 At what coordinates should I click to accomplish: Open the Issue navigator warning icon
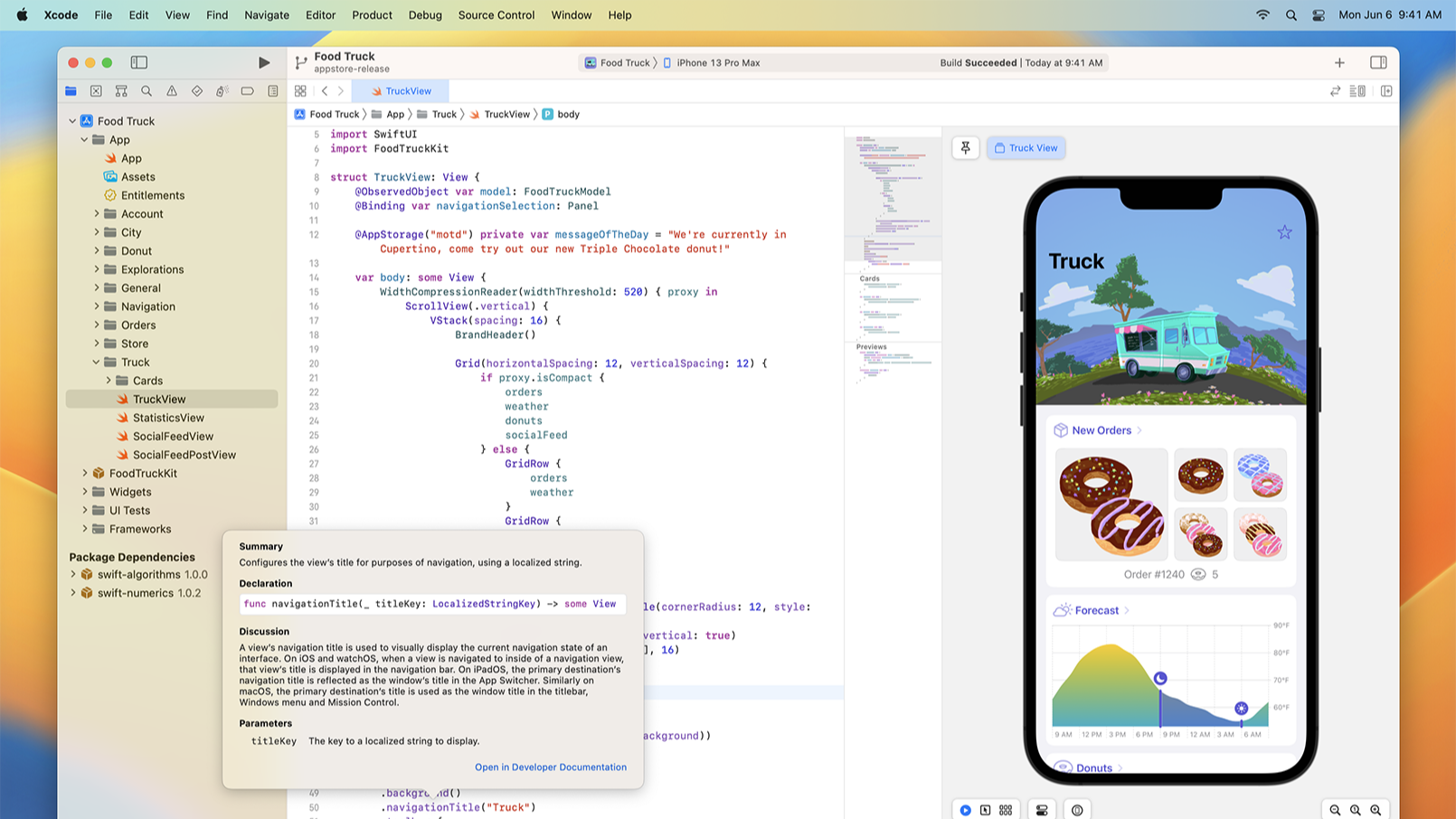(172, 91)
